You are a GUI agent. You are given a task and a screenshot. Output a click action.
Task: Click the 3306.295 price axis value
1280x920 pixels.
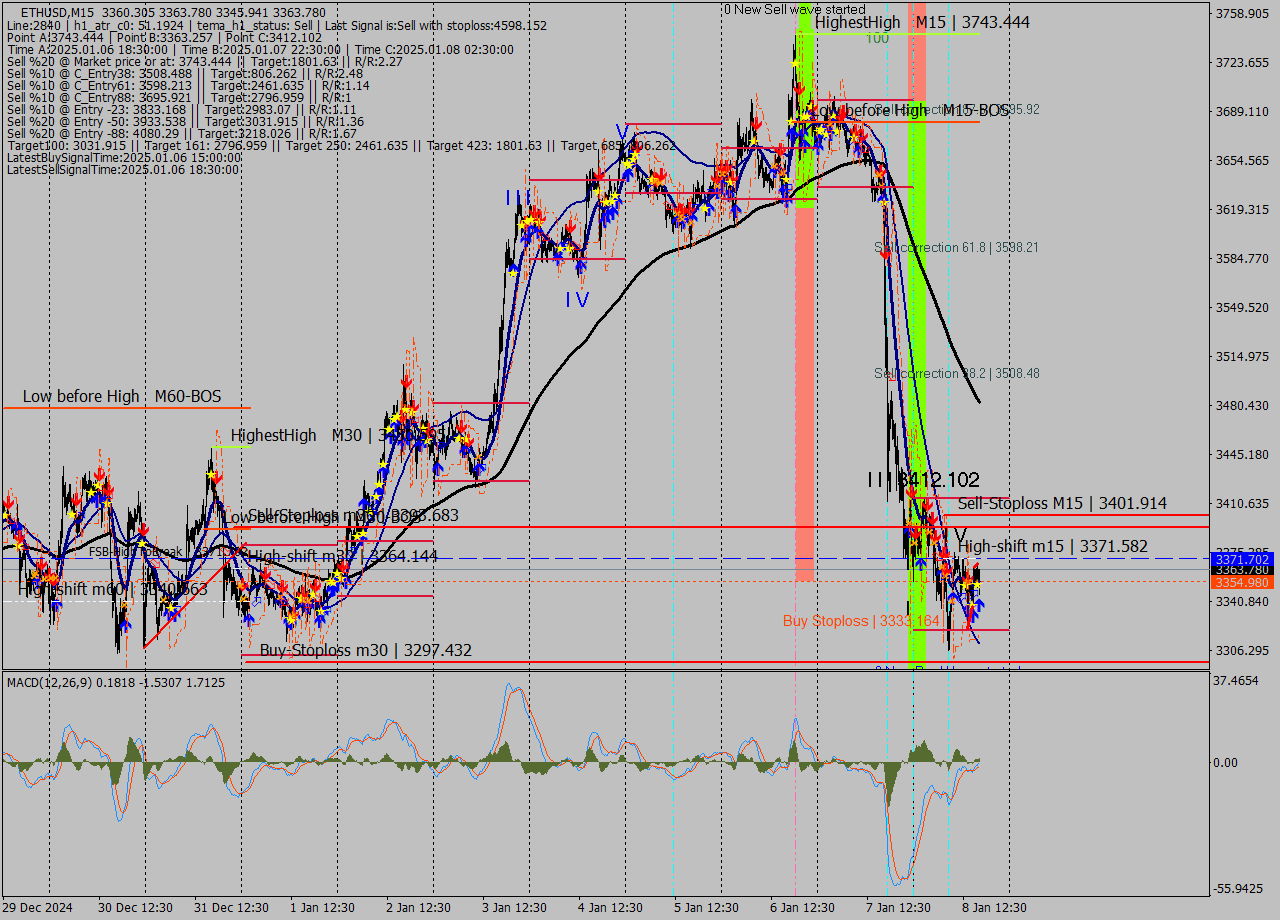pos(1241,651)
